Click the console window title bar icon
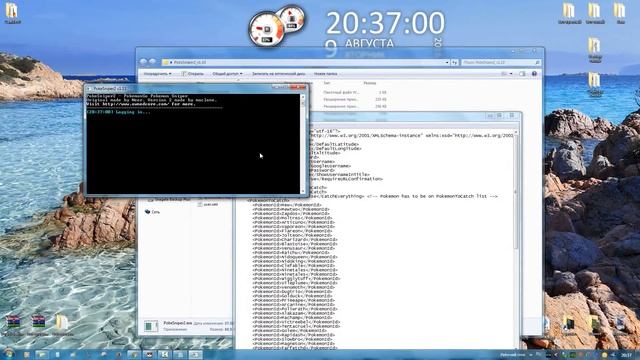This screenshot has height=360, width=640. point(89,88)
